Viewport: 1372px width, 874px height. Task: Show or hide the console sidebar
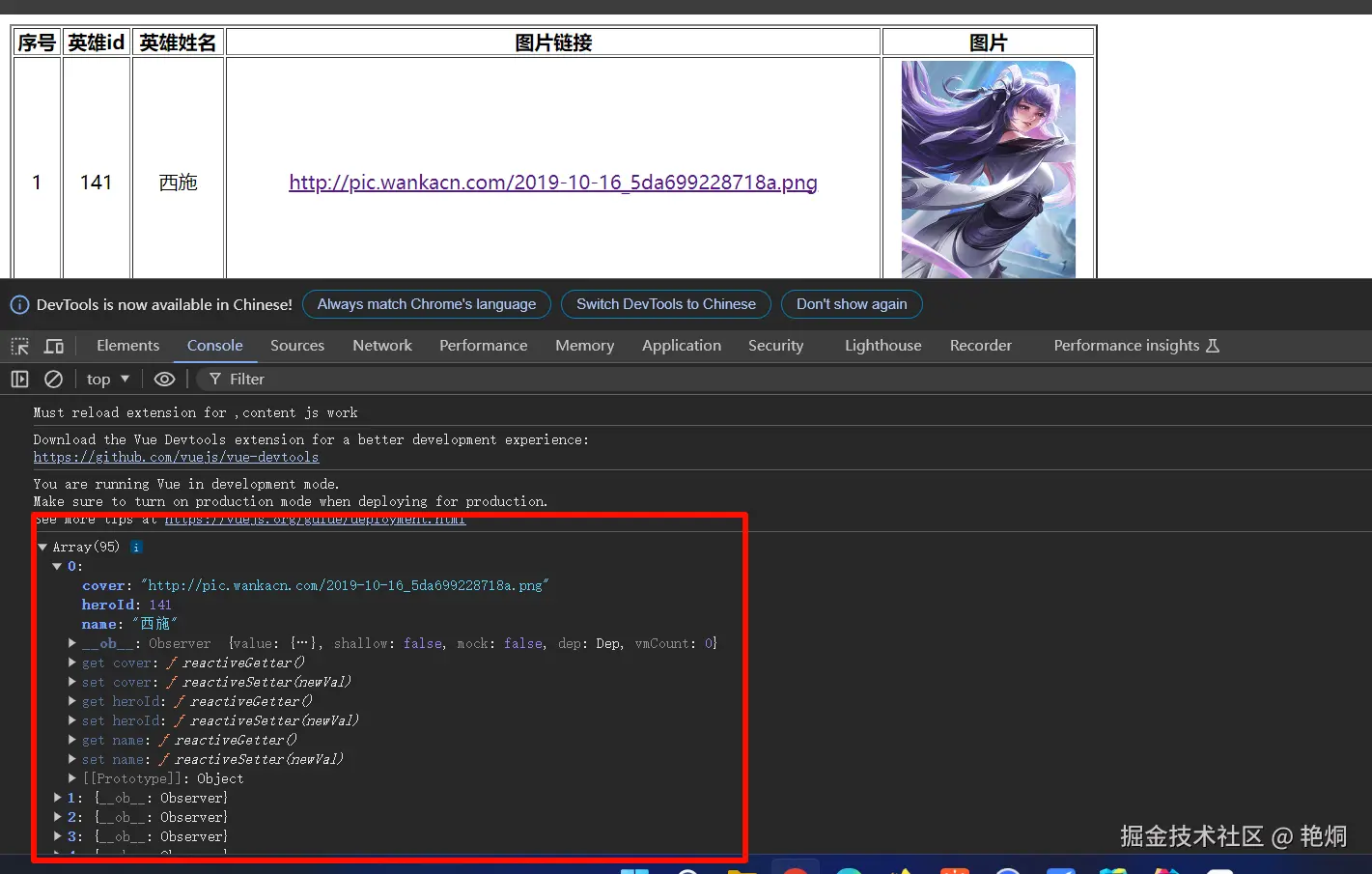[19, 380]
